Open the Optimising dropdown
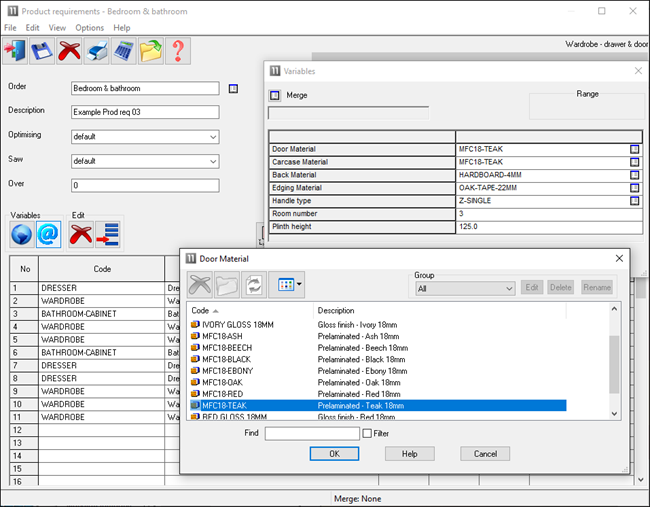Viewport: 650px width, 507px height. (144, 137)
